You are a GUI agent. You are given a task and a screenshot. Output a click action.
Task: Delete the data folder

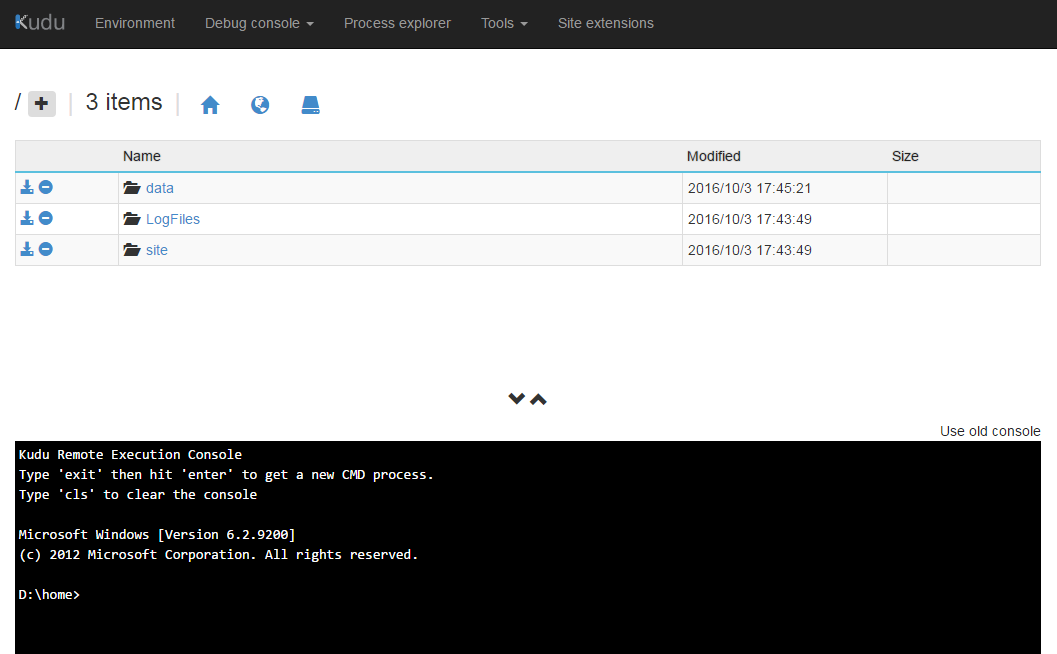[x=46, y=187]
